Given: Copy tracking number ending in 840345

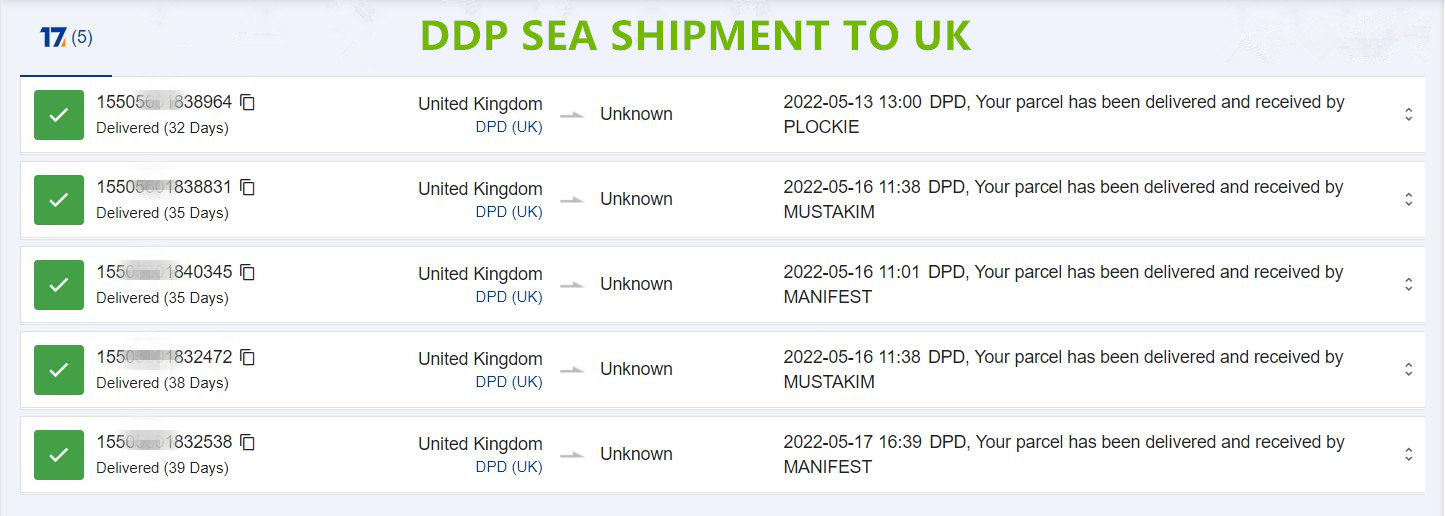Looking at the screenshot, I should tap(248, 272).
